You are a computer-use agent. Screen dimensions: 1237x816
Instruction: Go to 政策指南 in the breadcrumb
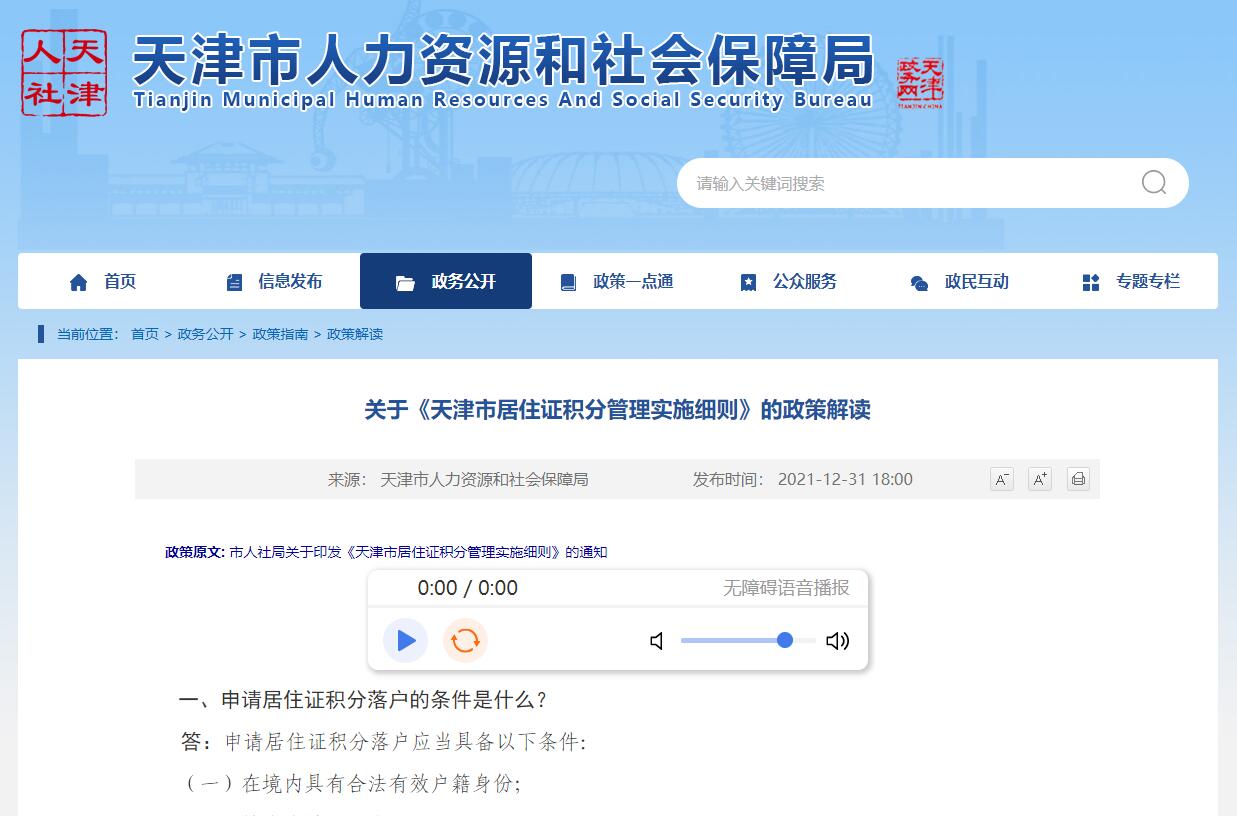point(280,334)
